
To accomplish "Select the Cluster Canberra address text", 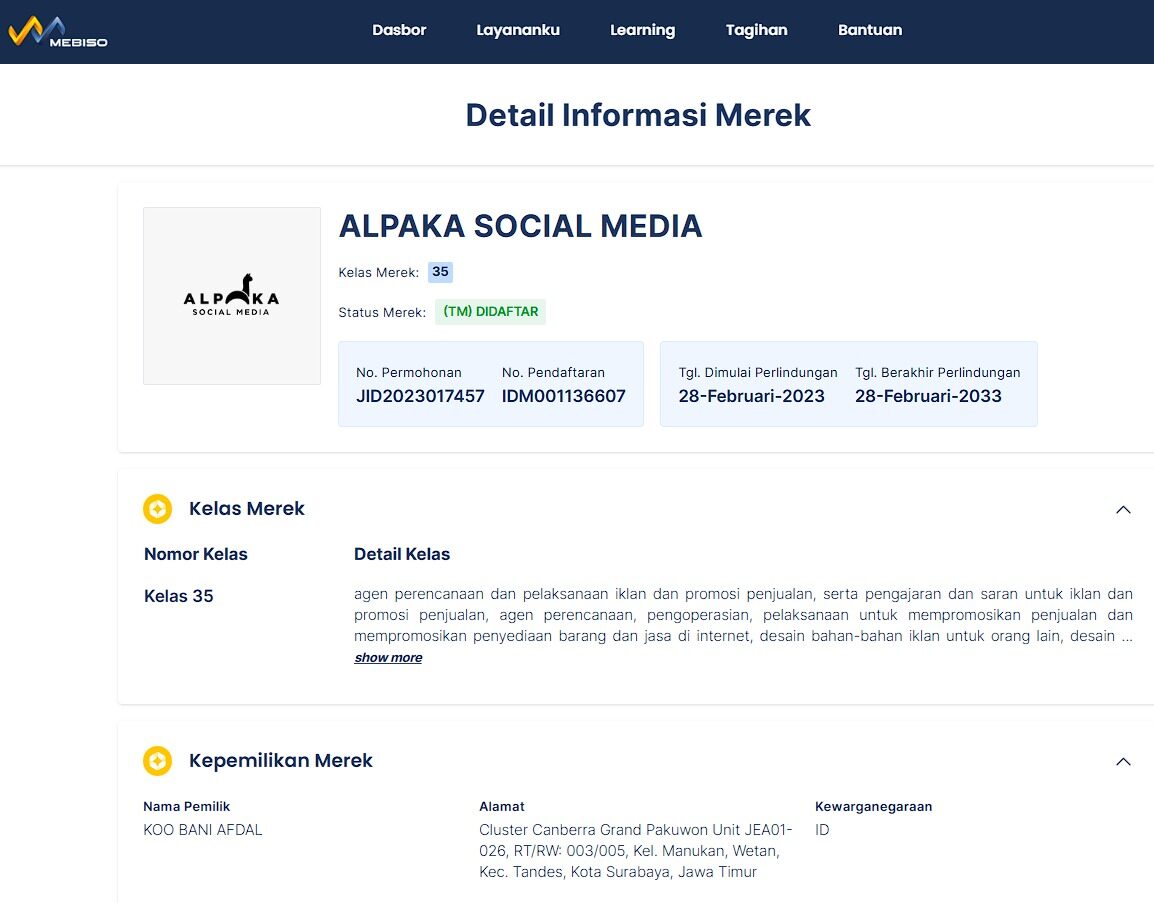I will pos(636,851).
